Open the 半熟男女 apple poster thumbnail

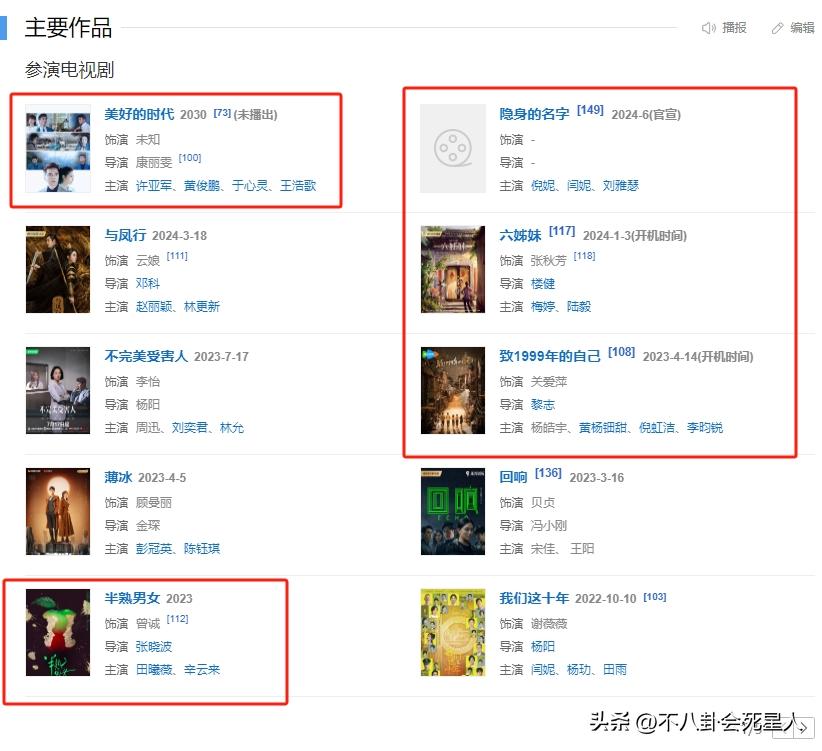pos(58,633)
